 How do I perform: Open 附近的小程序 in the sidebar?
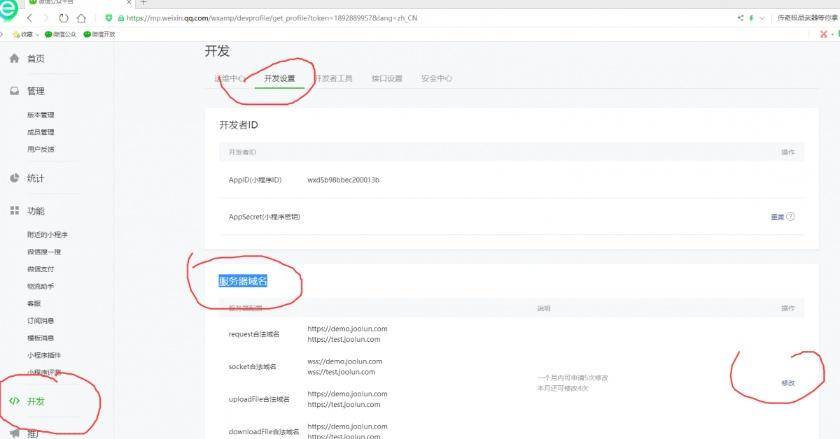pos(48,235)
